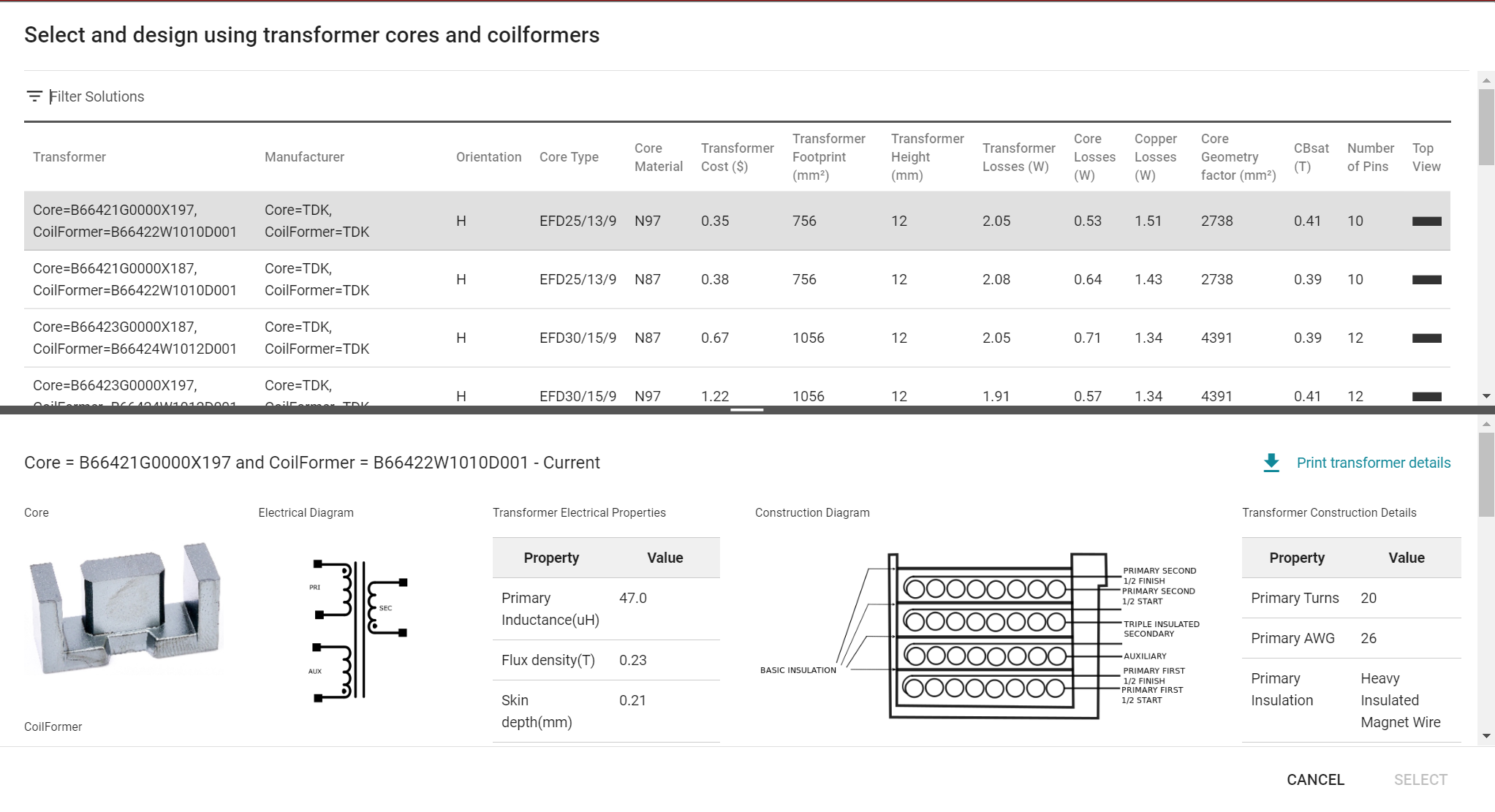Click the download icon beside Print transformer details

pos(1271,463)
